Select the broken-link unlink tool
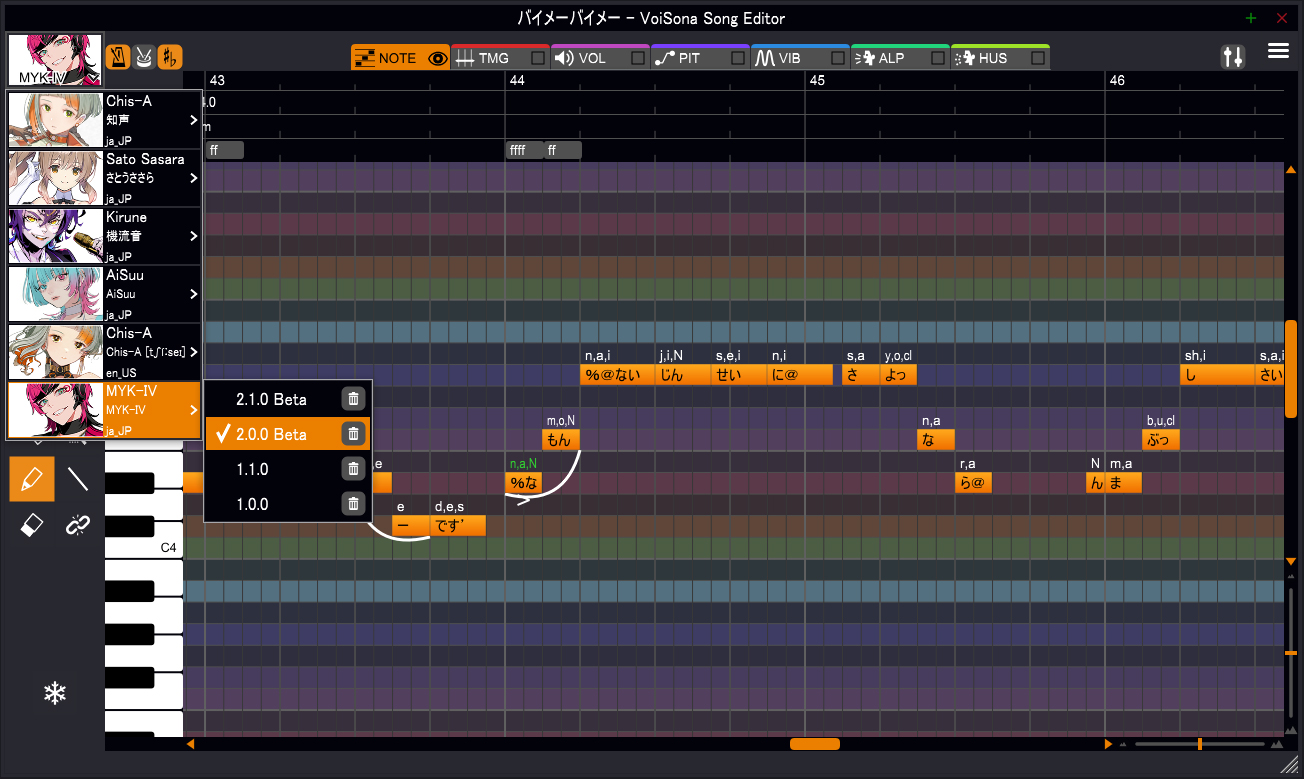The width and height of the screenshot is (1304, 779). 78,525
